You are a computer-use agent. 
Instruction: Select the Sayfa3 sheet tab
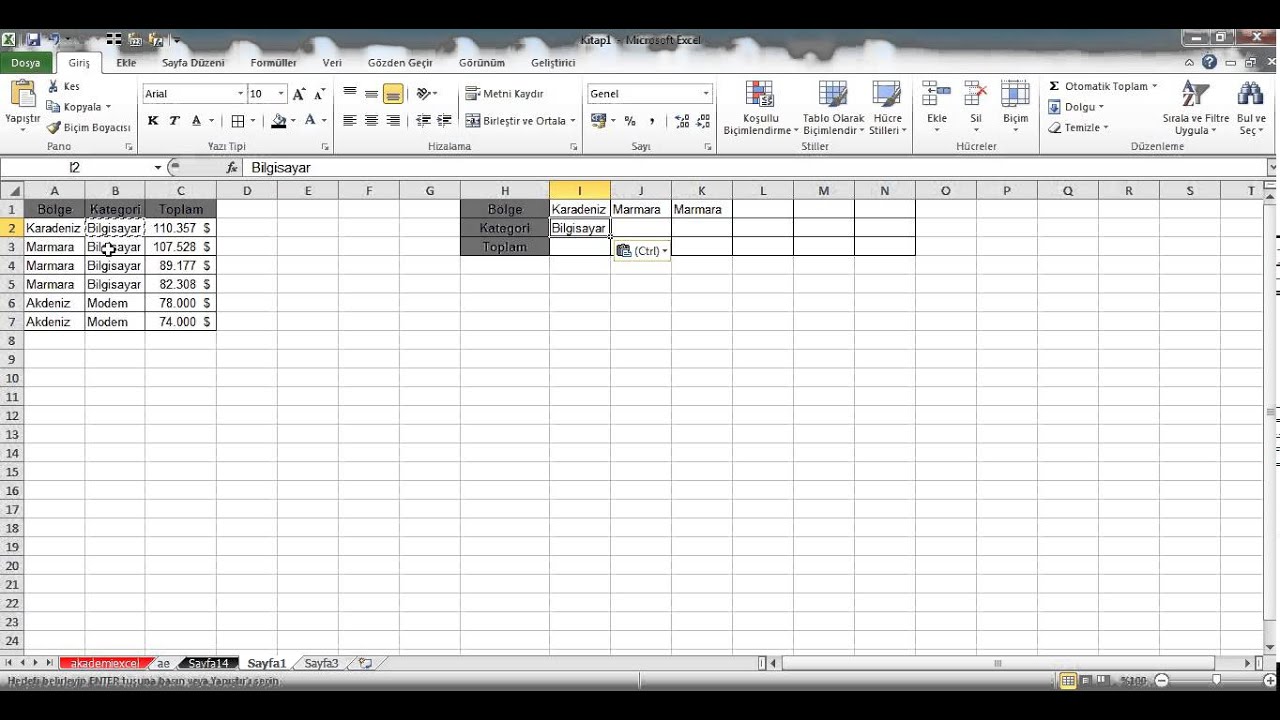coord(321,663)
